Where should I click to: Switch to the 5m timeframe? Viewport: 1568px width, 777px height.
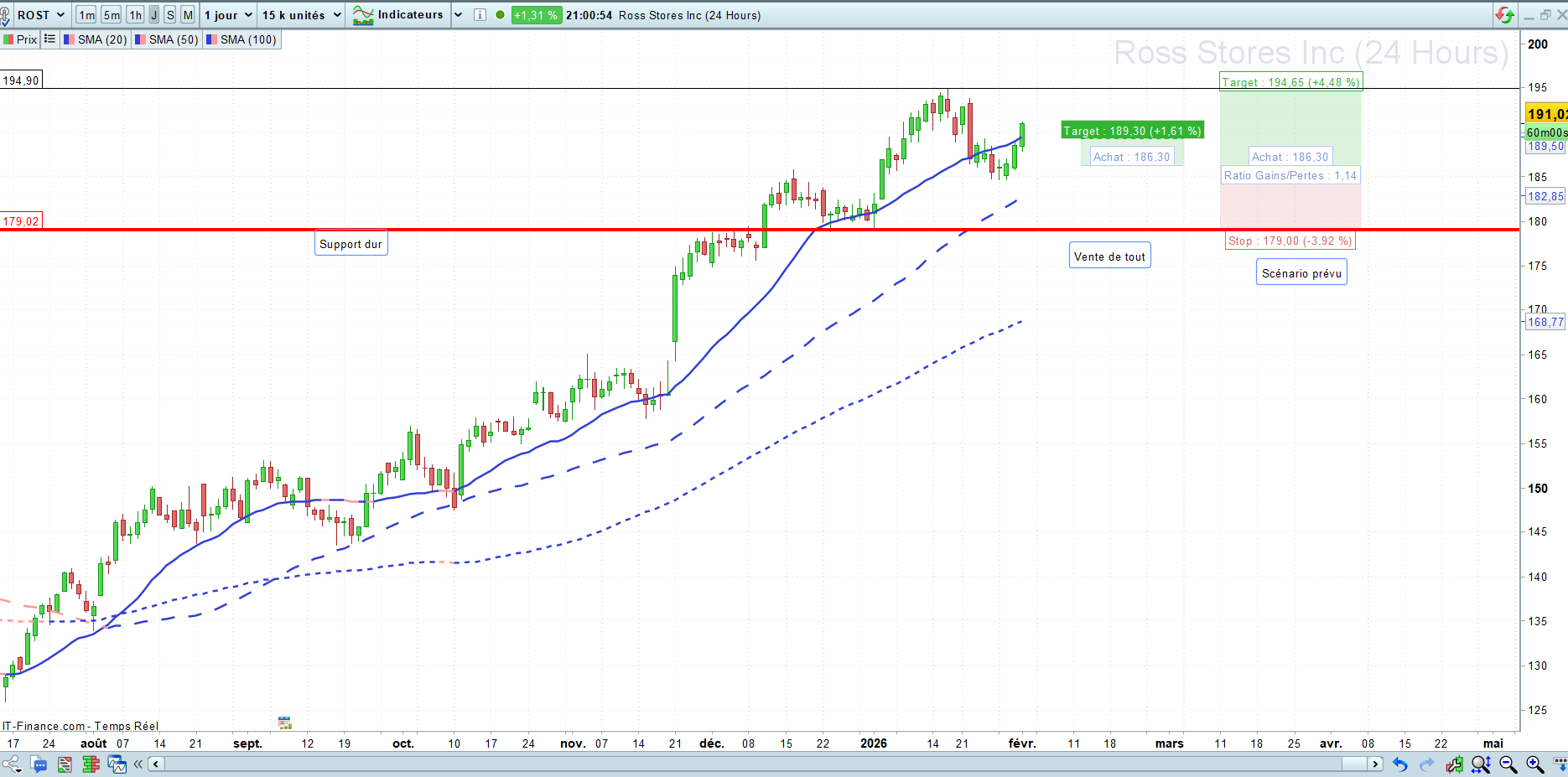(112, 15)
